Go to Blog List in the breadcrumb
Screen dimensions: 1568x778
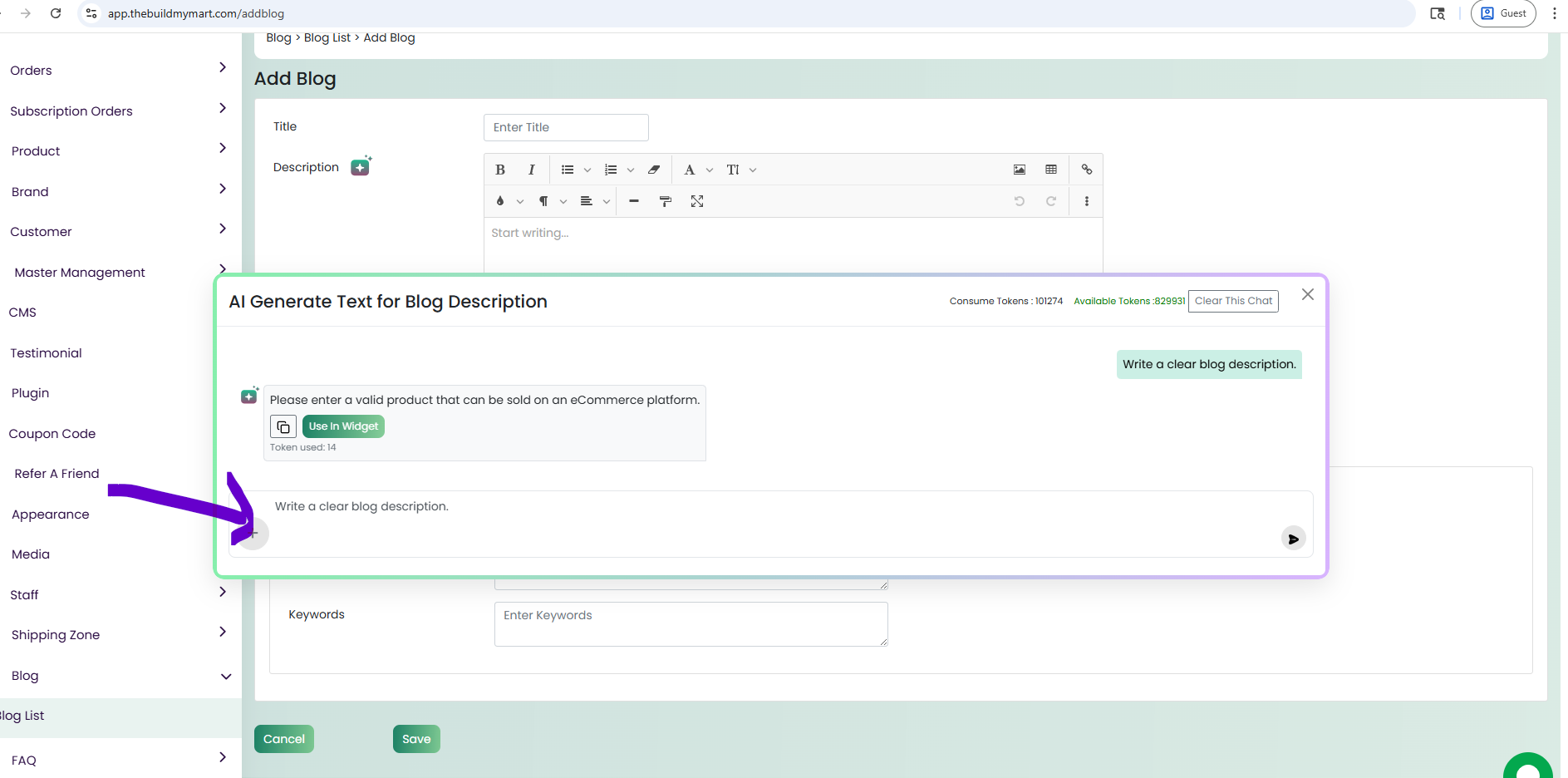point(327,37)
